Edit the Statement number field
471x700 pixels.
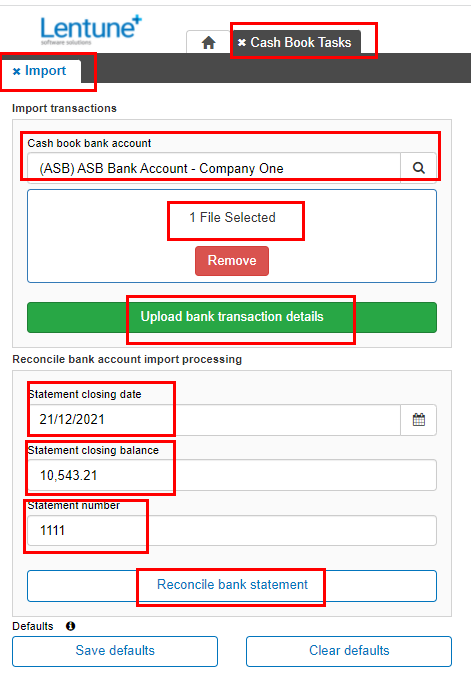click(x=232, y=530)
